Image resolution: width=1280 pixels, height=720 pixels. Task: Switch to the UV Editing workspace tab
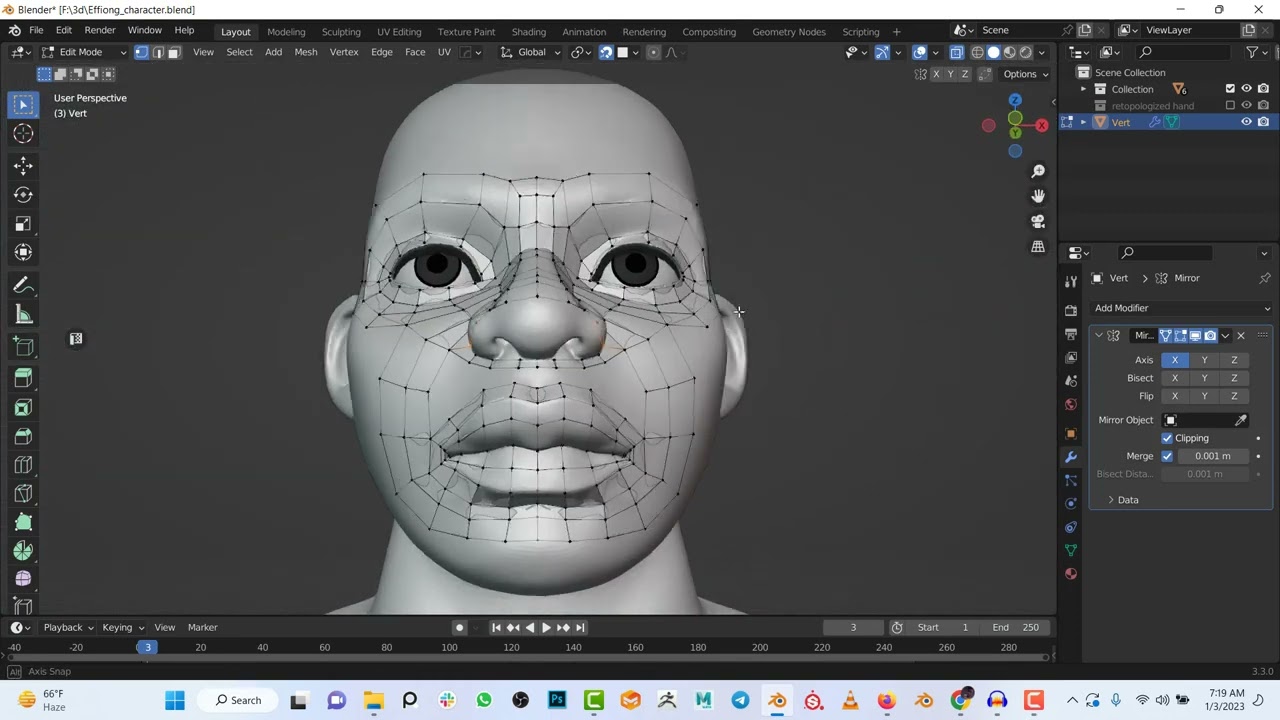pos(399,32)
